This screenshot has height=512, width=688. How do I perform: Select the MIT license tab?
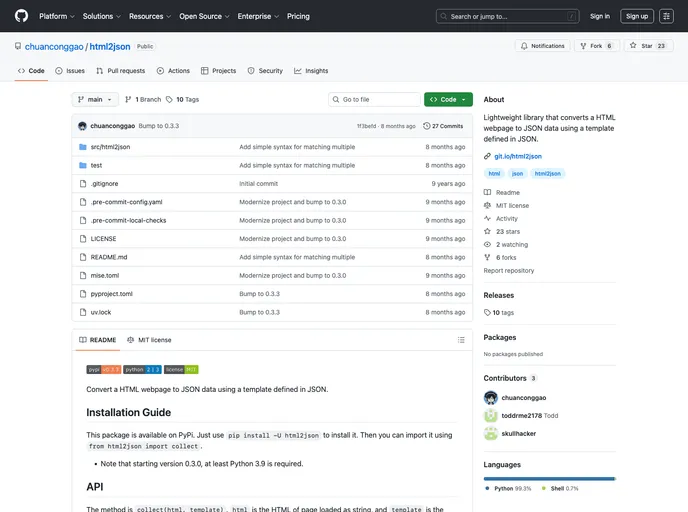(149, 340)
